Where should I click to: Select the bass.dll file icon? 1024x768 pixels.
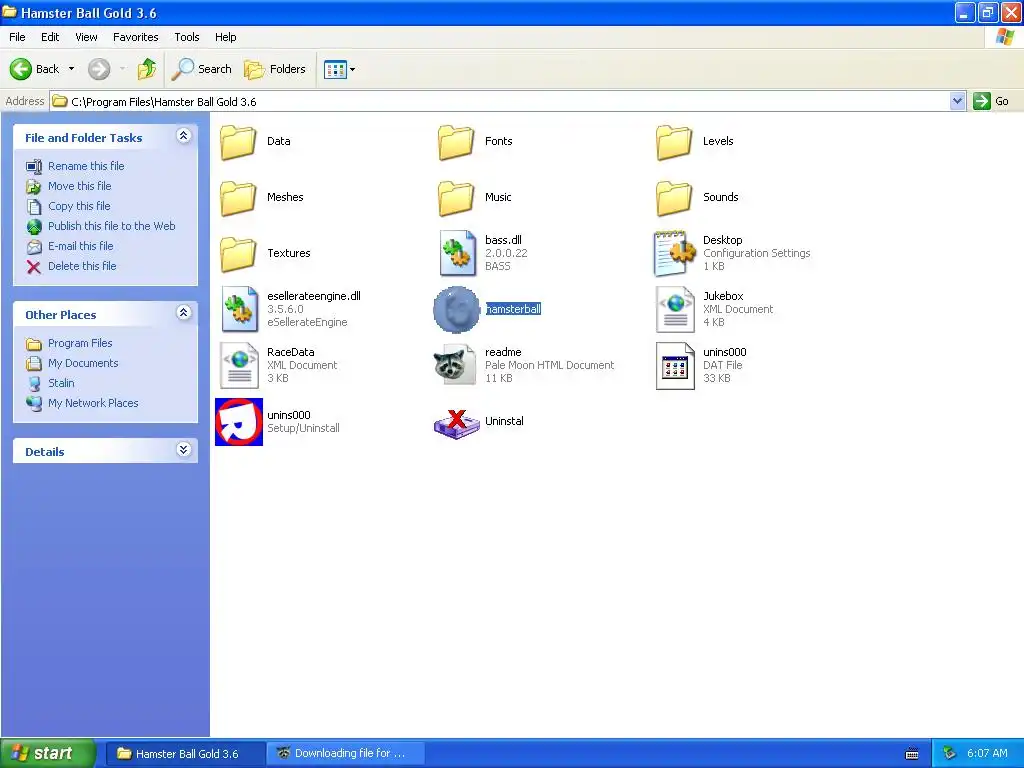coord(457,253)
